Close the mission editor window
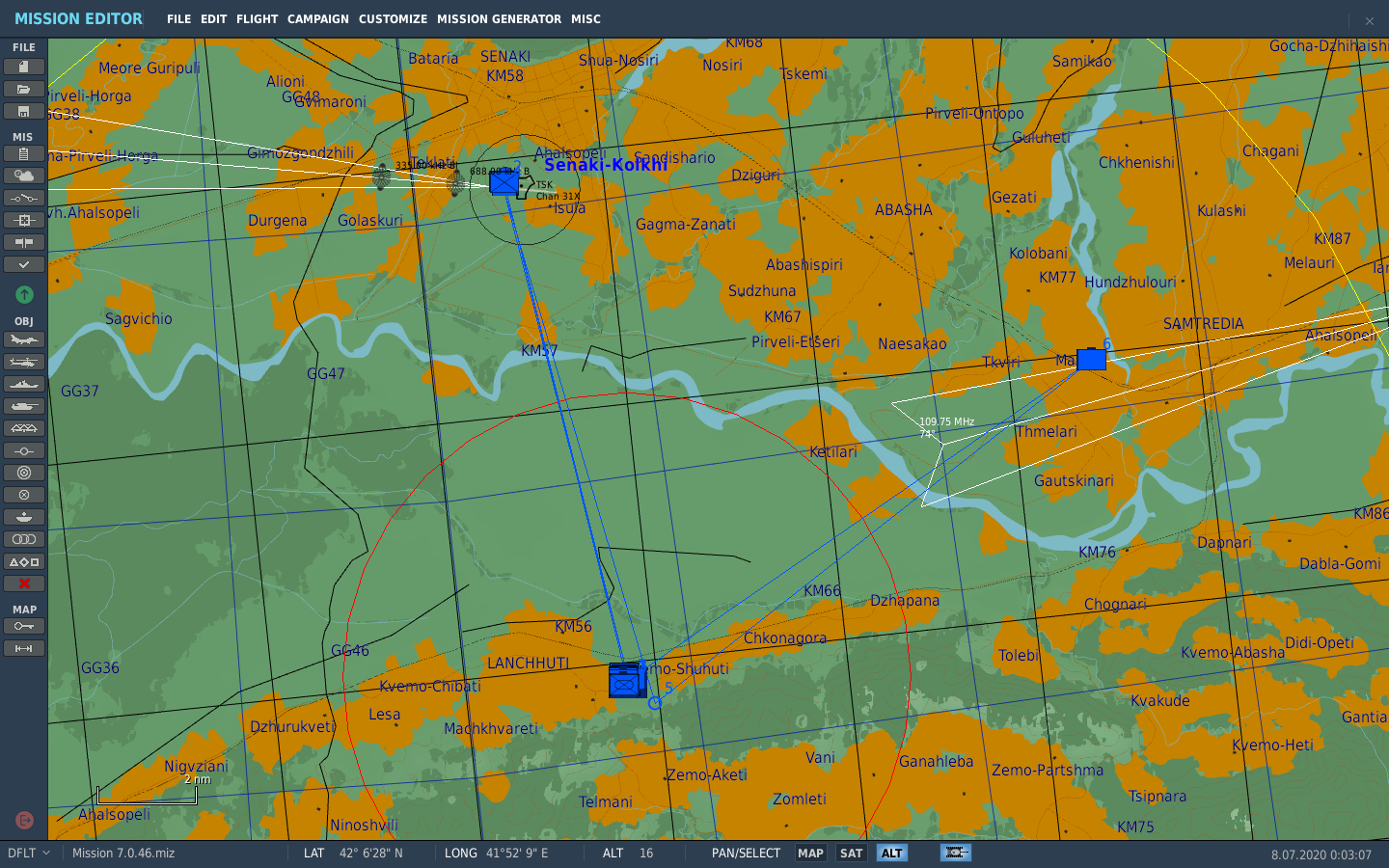Viewport: 1389px width, 868px height. point(1369,20)
